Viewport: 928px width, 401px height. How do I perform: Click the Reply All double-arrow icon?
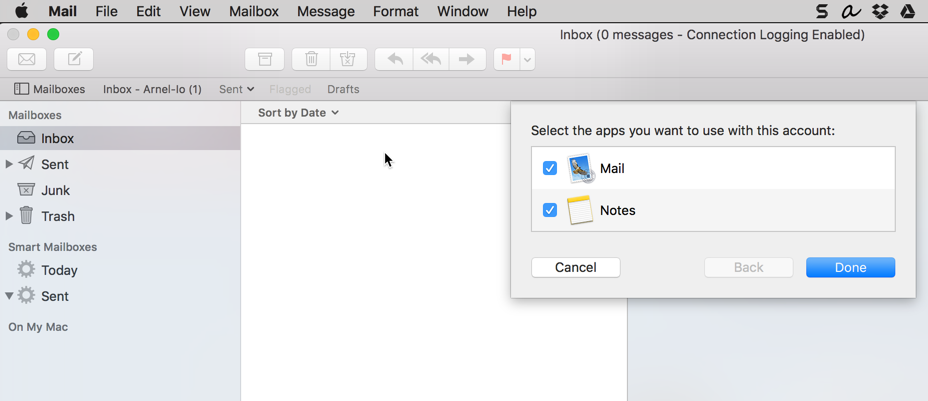(x=431, y=59)
